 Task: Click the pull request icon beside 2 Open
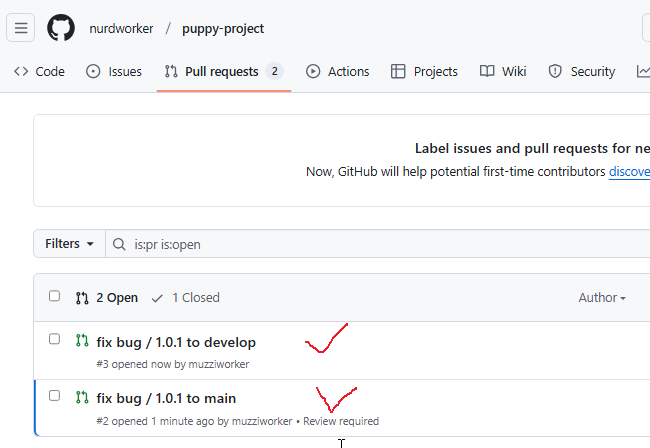point(82,298)
